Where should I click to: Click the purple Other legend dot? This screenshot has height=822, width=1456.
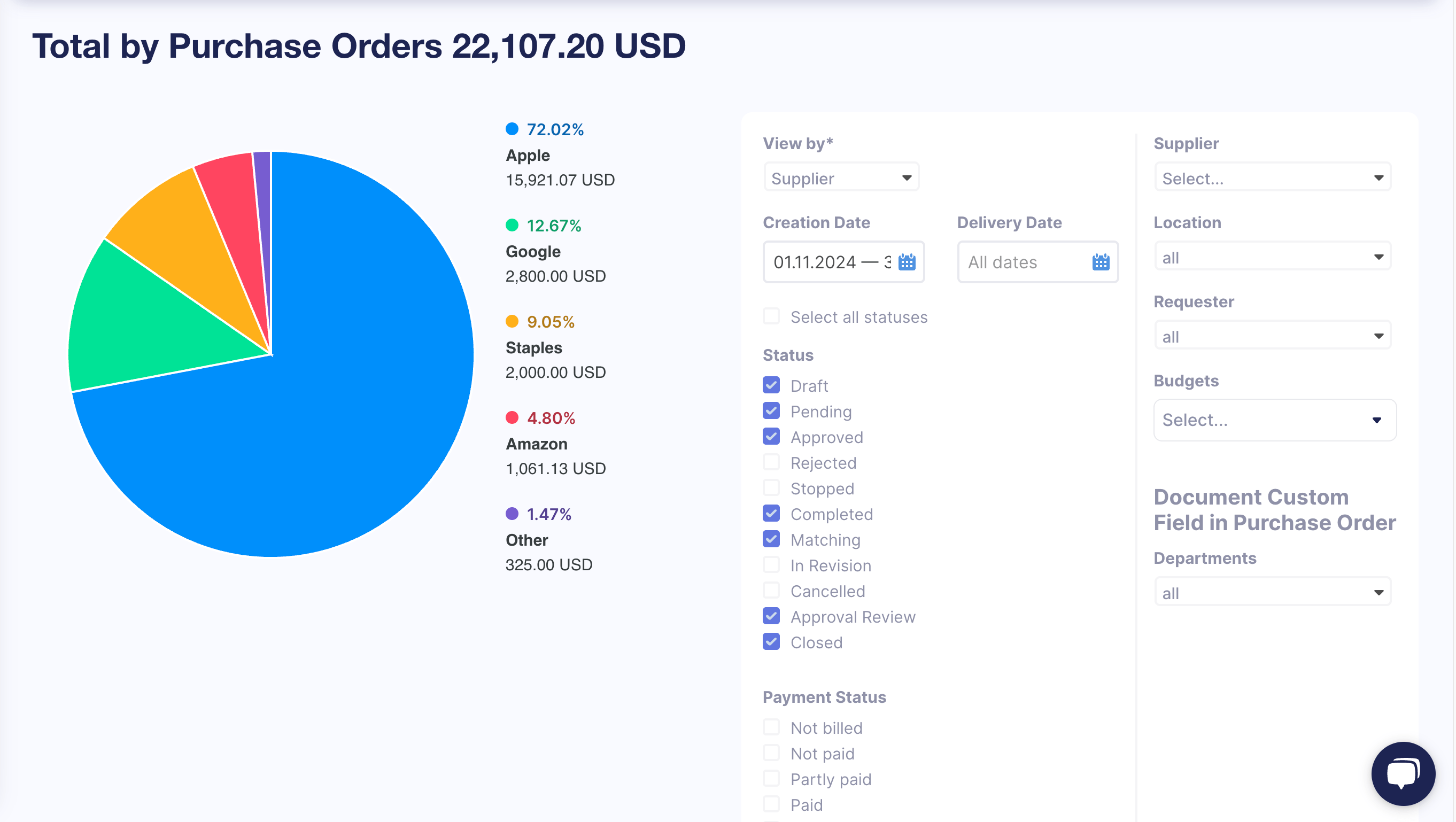[x=512, y=513]
